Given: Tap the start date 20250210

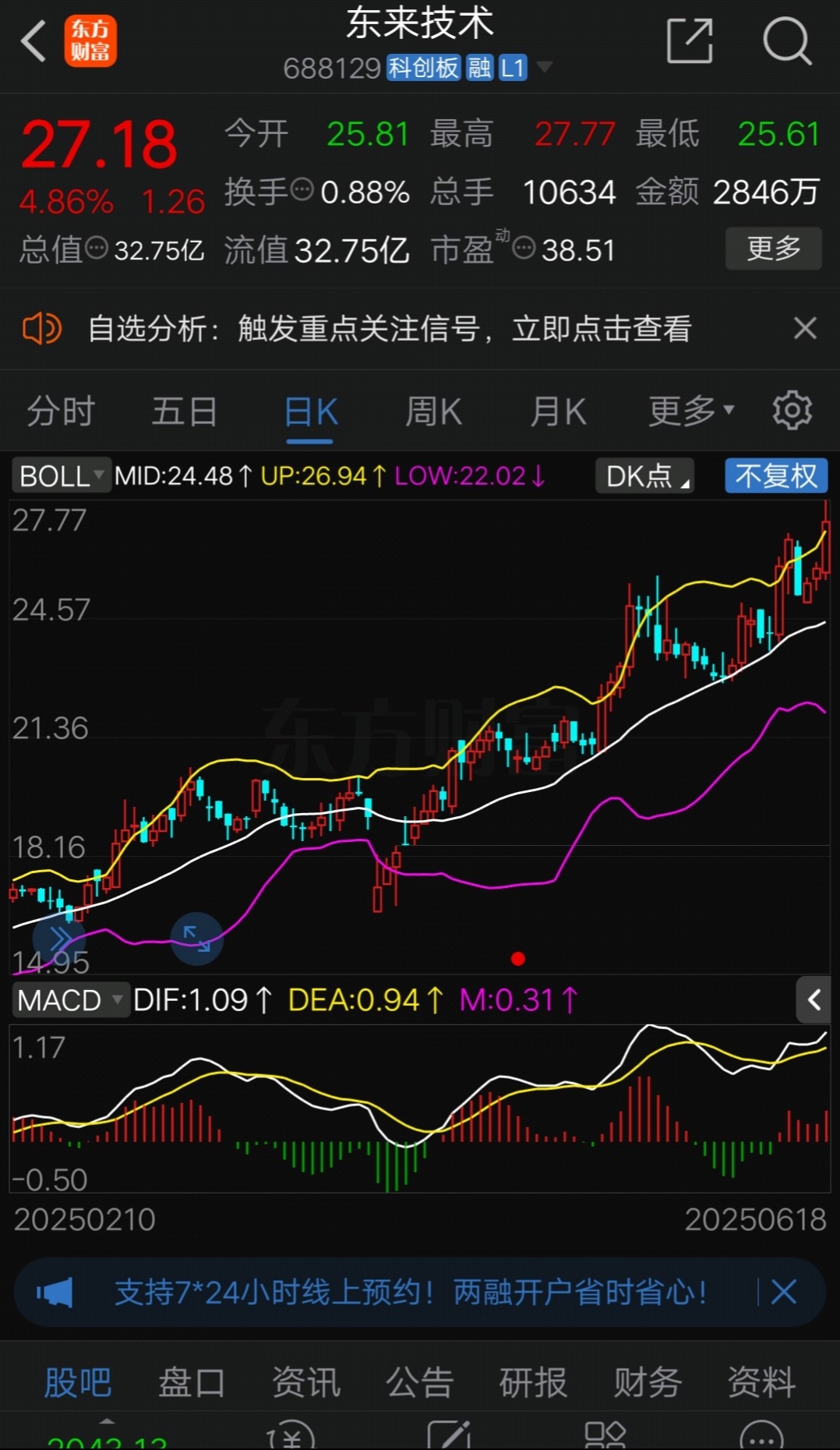Looking at the screenshot, I should coord(85,1220).
